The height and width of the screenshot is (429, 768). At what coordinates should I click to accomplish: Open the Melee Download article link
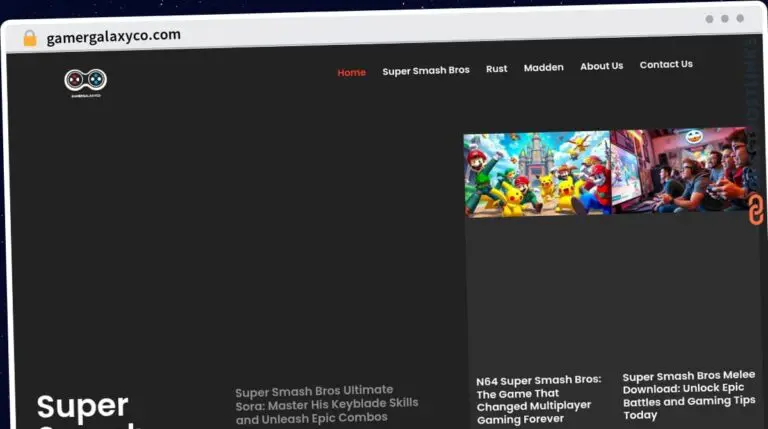coord(688,396)
